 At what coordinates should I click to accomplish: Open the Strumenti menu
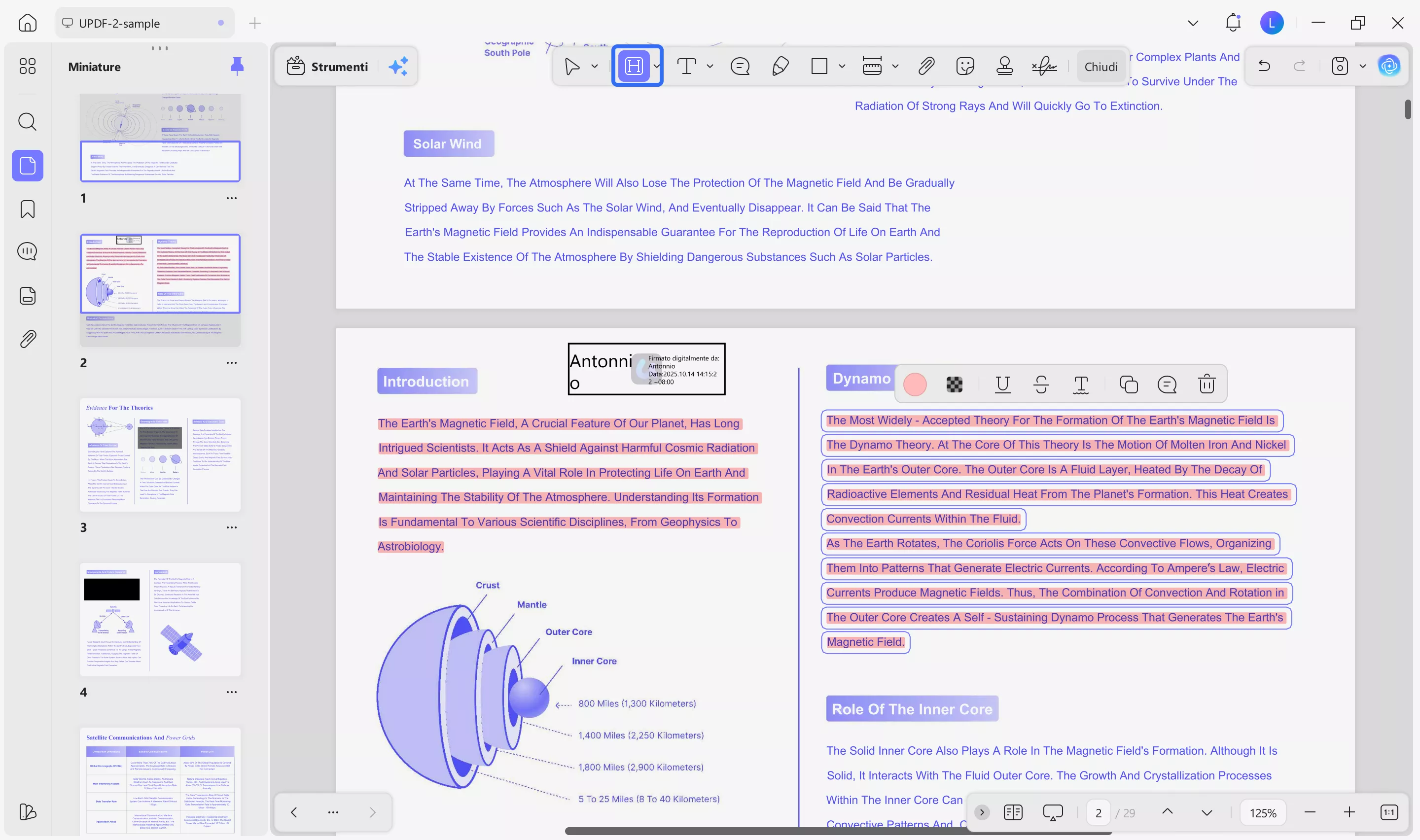click(x=328, y=66)
